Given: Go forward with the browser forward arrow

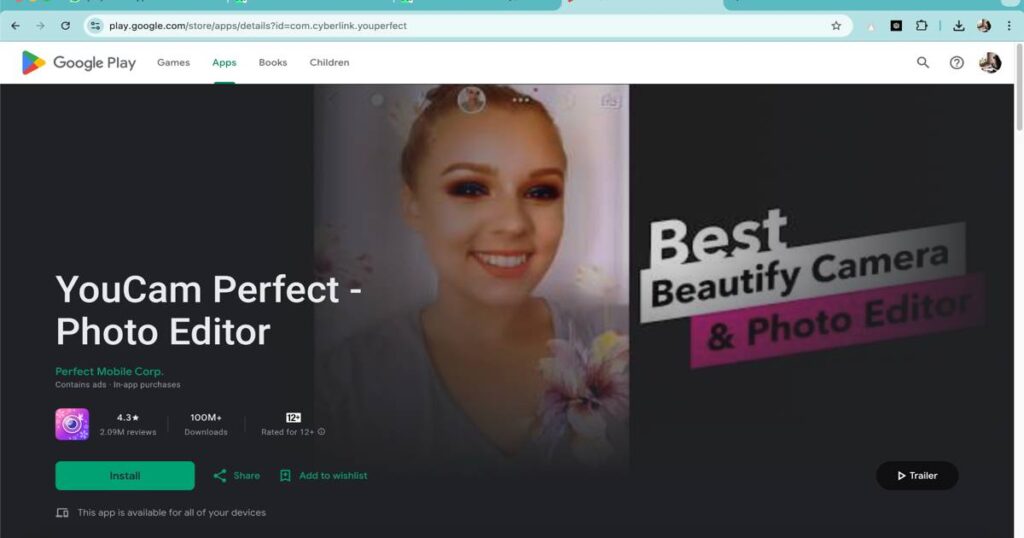Looking at the screenshot, I should pos(40,25).
